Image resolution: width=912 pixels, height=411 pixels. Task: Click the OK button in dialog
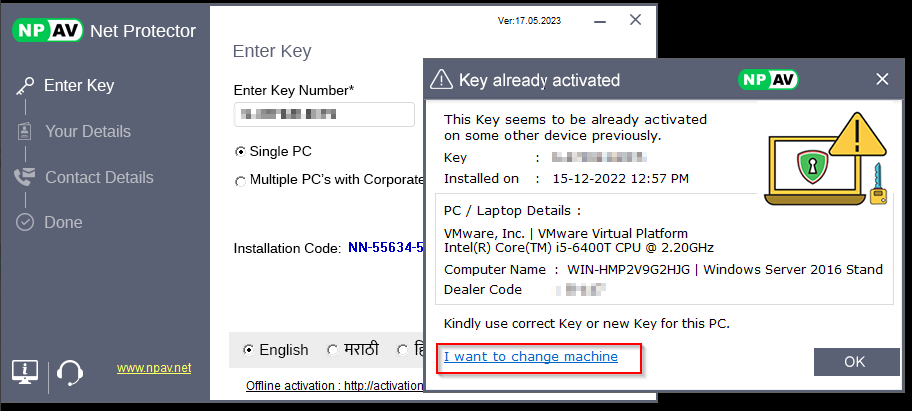856,361
